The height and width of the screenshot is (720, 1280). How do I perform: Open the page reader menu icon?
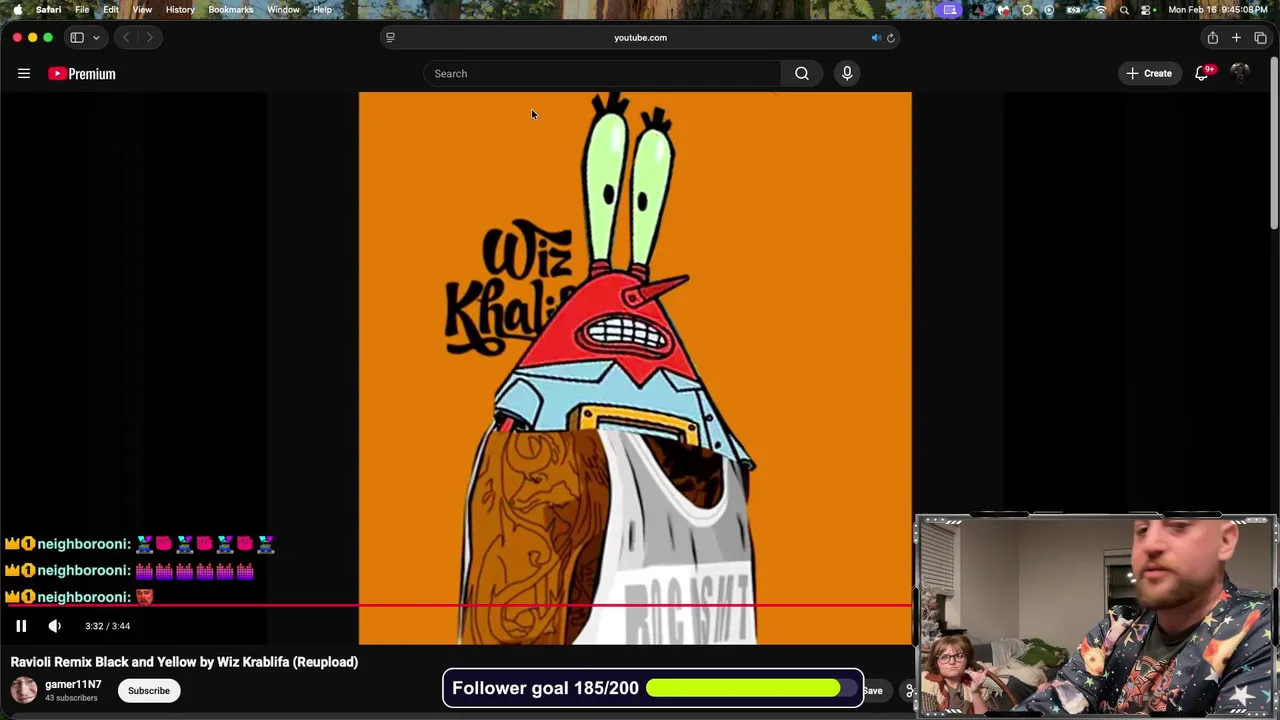[390, 37]
